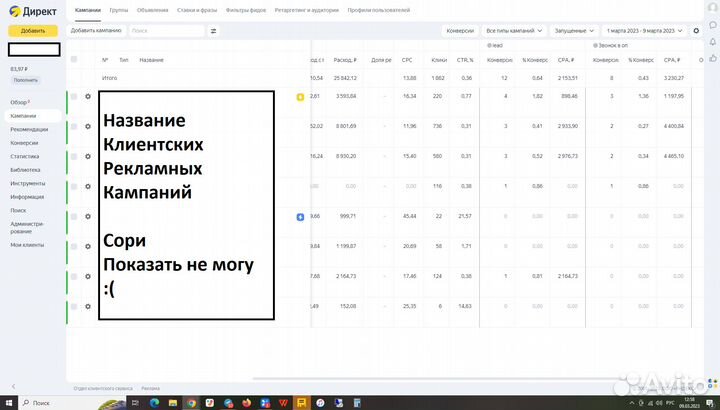Expand the 'Запущенные' status dropdown
The width and height of the screenshot is (720, 410).
tap(574, 31)
